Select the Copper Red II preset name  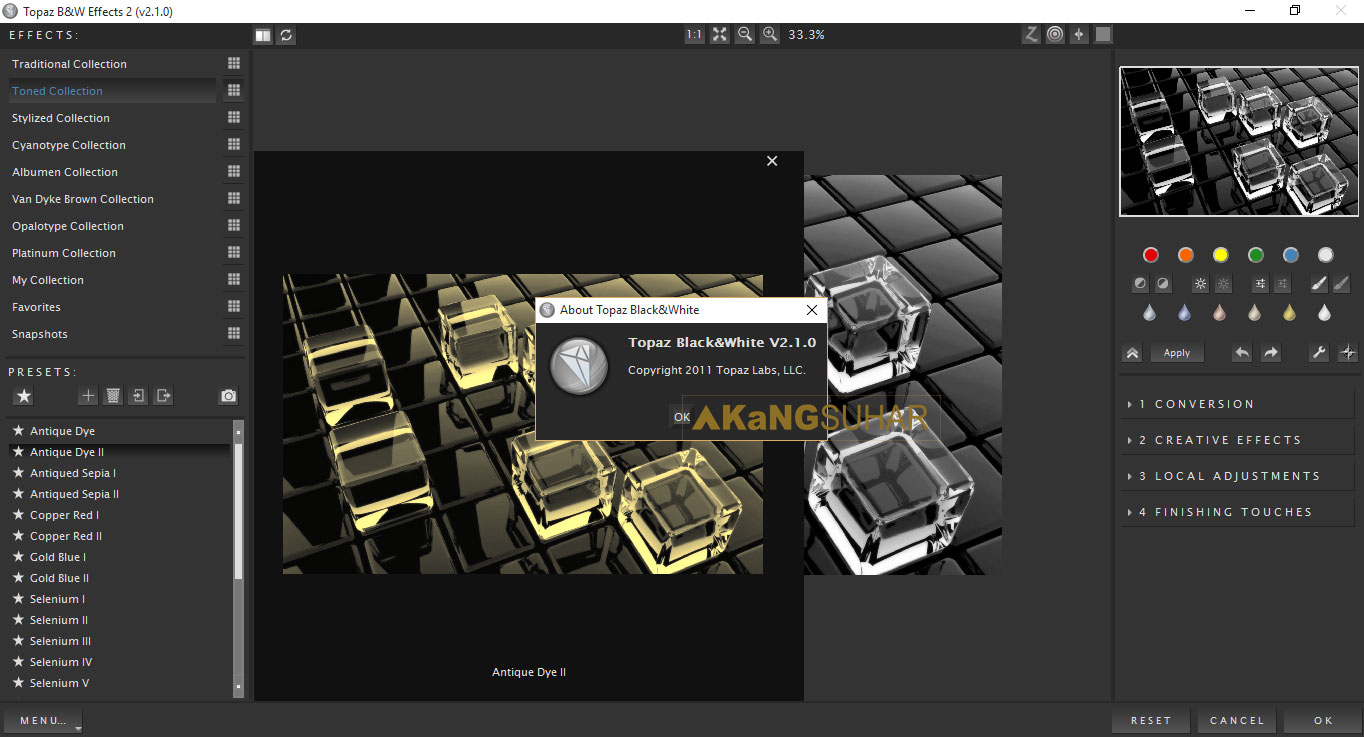click(x=66, y=536)
